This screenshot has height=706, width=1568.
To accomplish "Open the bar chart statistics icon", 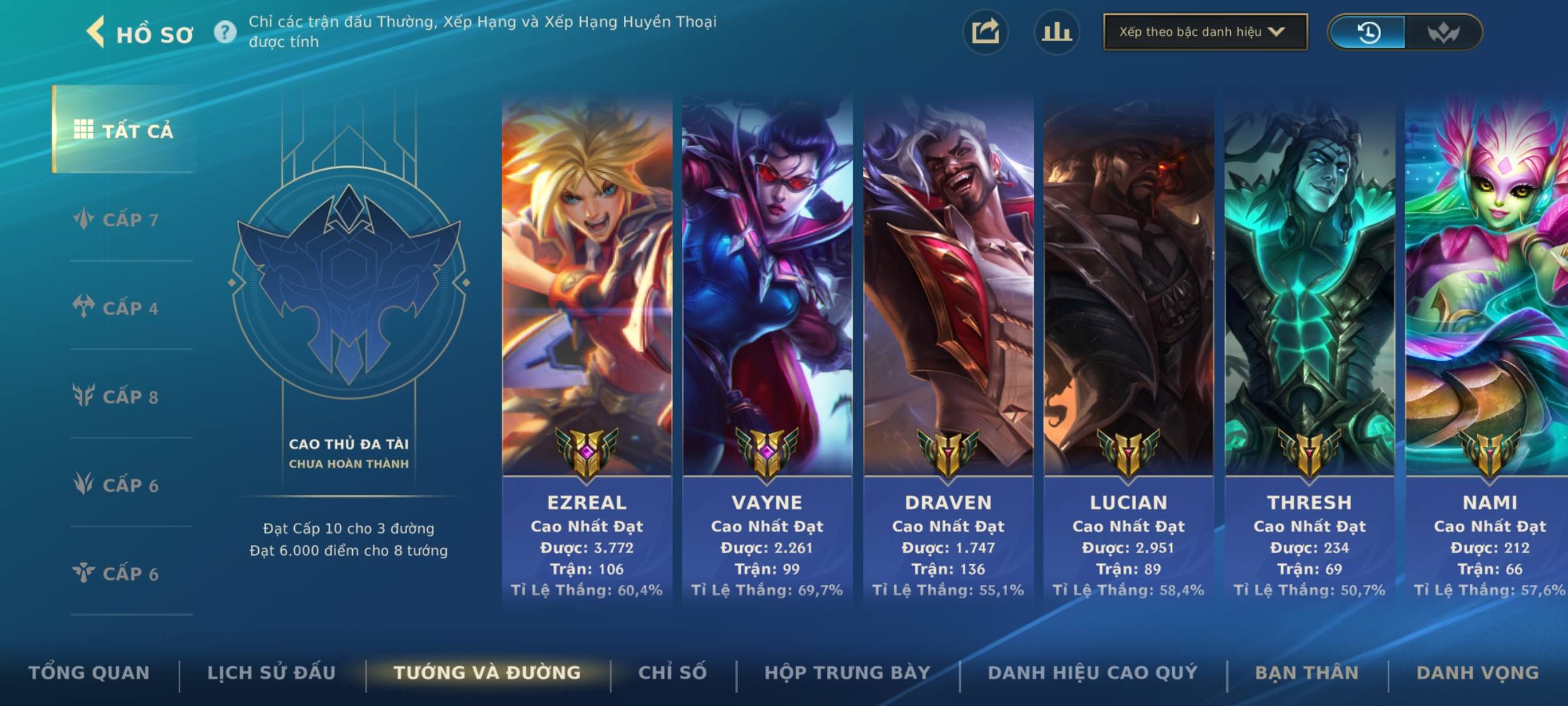I will pos(1056,32).
